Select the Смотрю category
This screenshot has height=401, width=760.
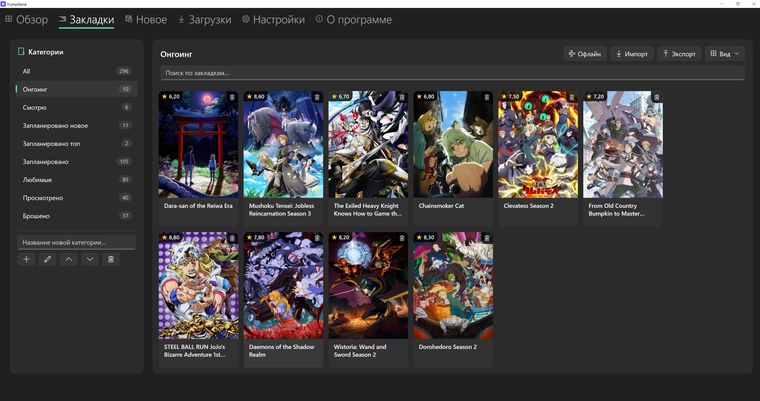[x=77, y=107]
